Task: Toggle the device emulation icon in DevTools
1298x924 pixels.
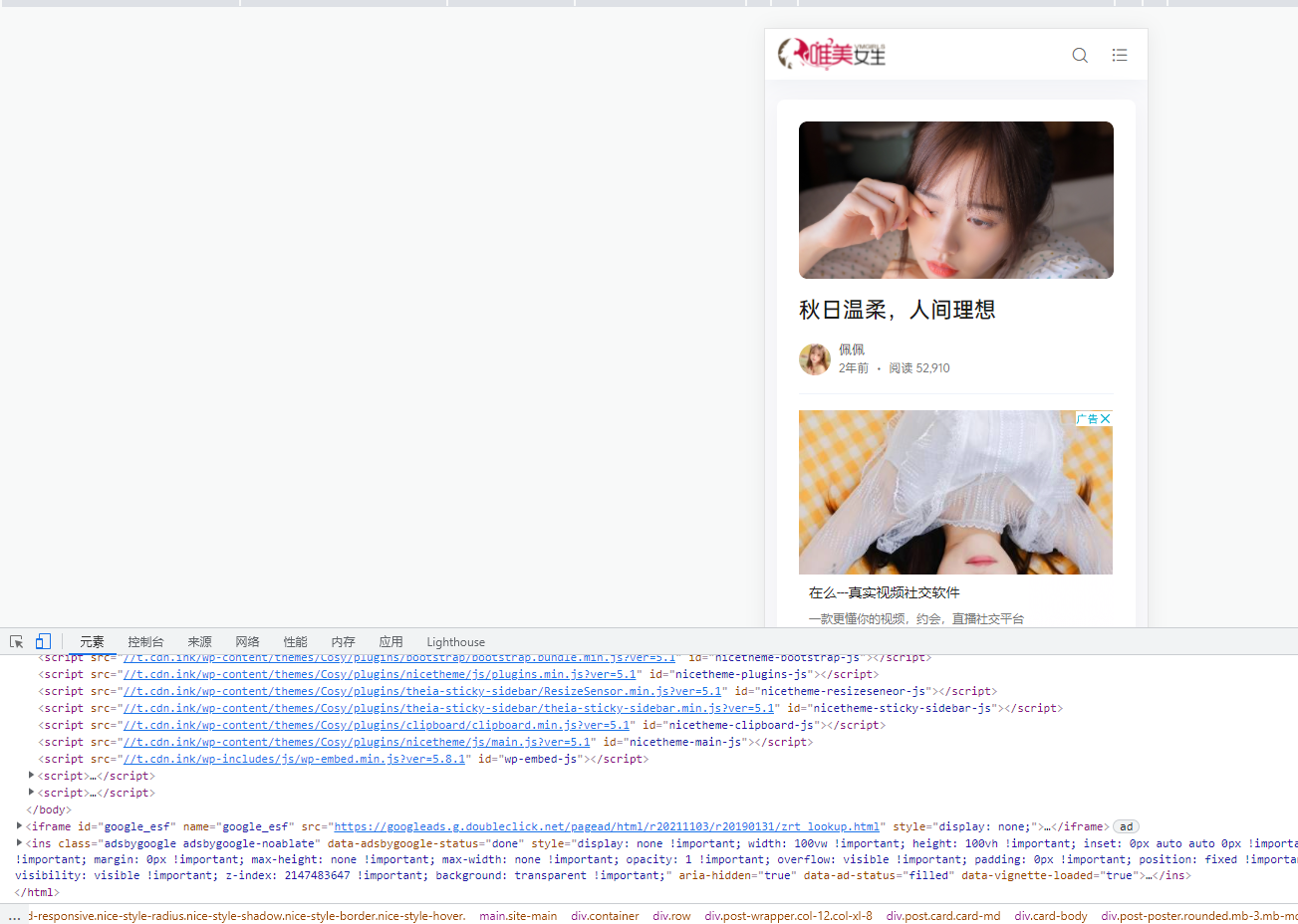Action: coord(42,640)
